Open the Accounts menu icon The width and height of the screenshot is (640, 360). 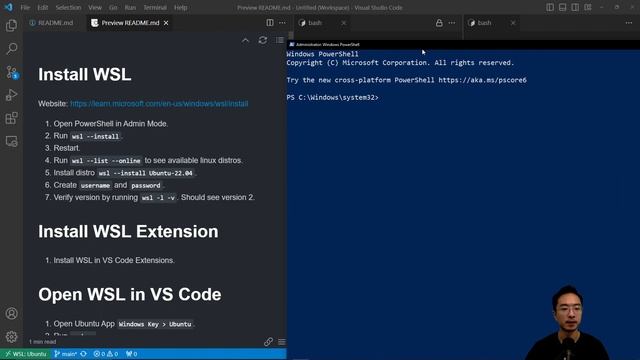pos(11,313)
